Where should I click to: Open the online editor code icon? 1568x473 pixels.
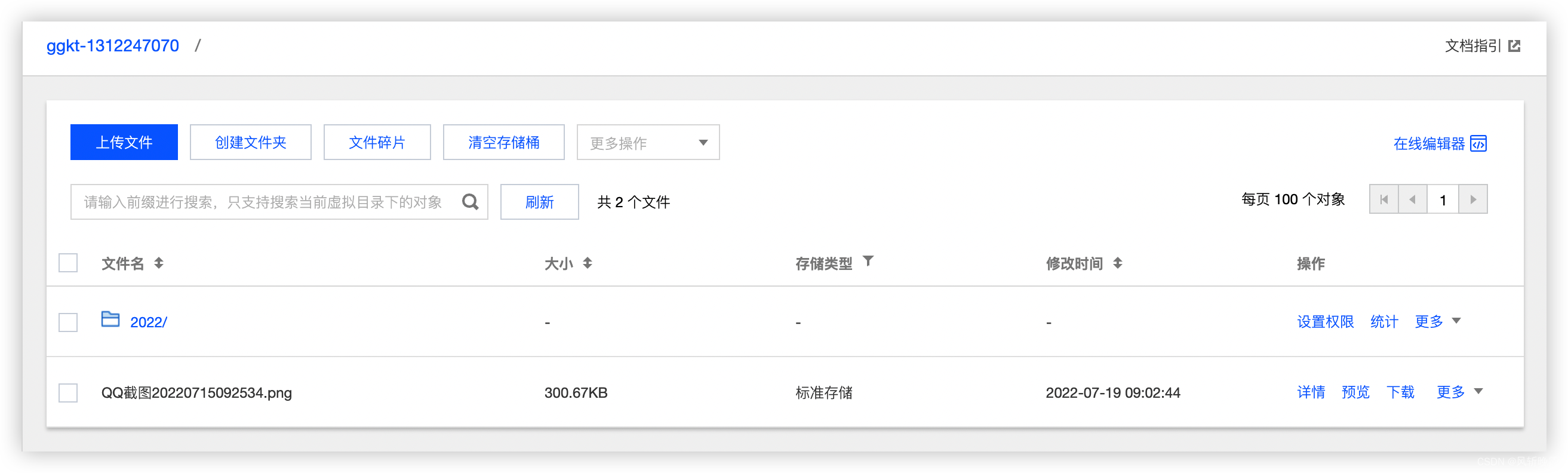pos(1478,143)
